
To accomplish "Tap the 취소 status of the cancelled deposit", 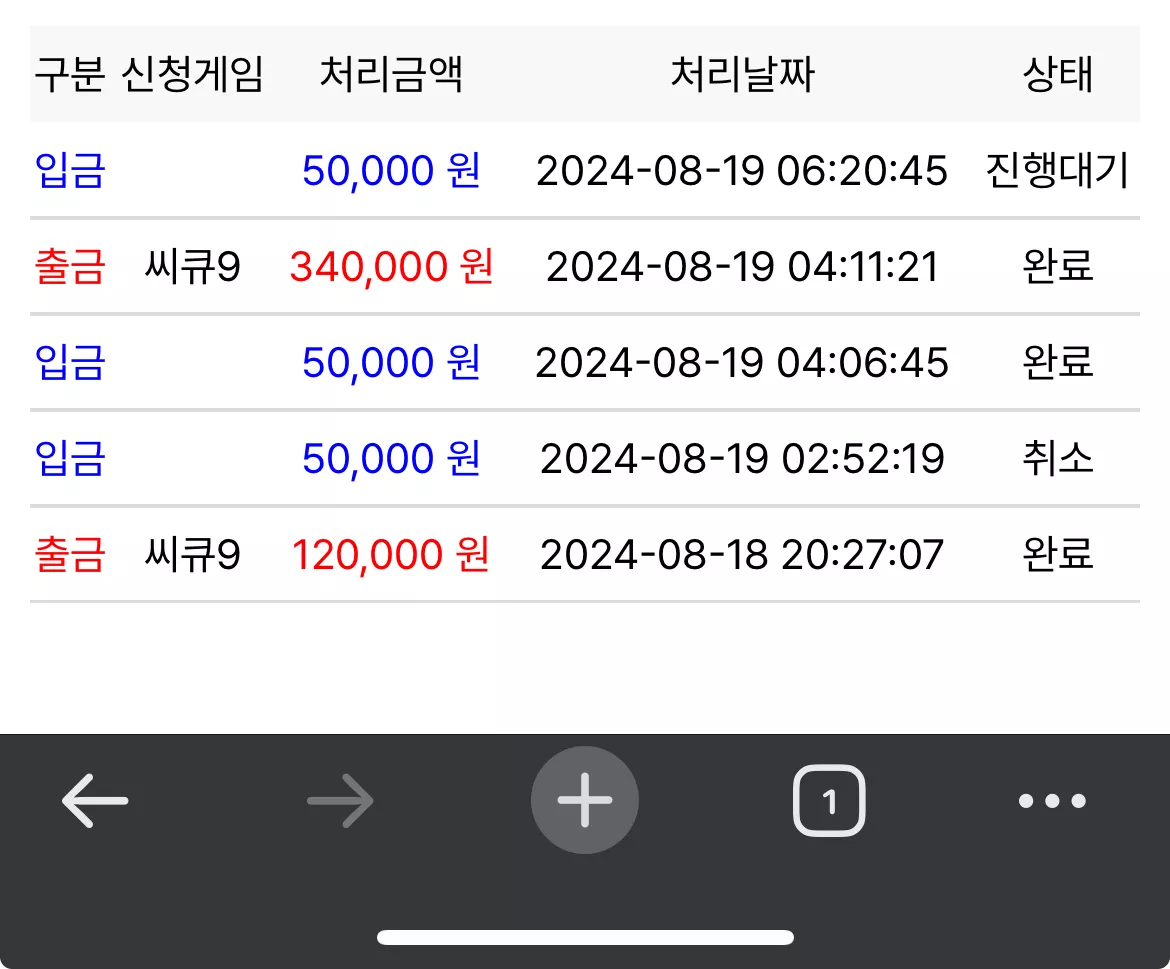I will (1058, 459).
